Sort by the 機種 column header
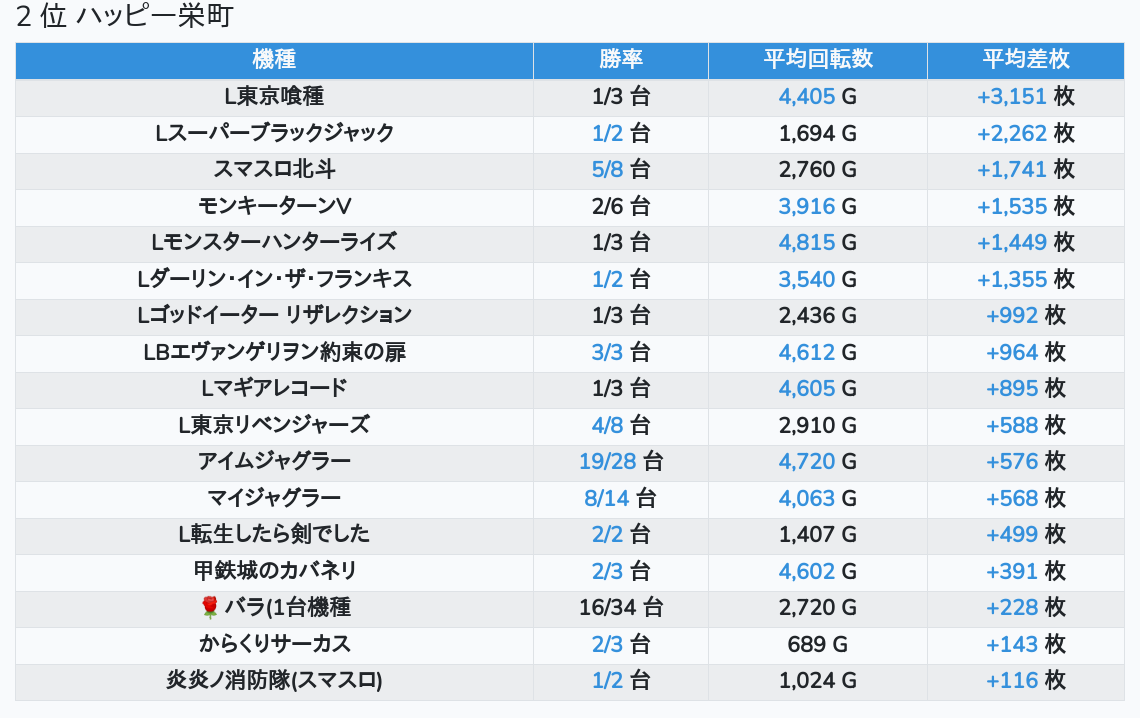The image size is (1140, 718). tap(274, 60)
